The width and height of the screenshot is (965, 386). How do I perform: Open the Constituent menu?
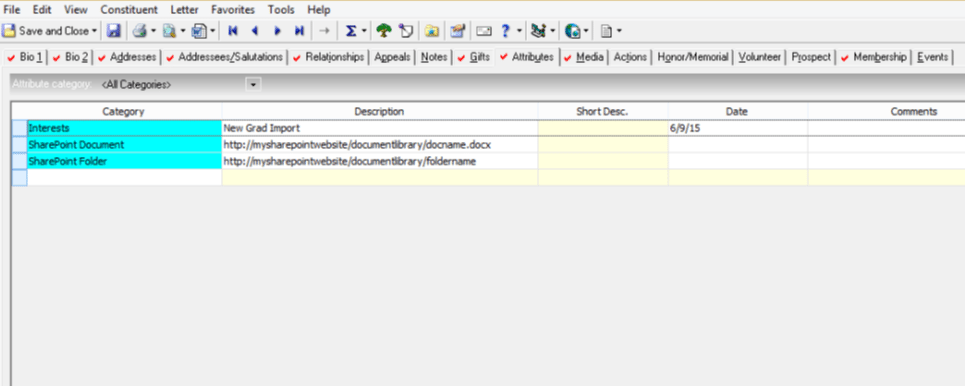(x=129, y=10)
